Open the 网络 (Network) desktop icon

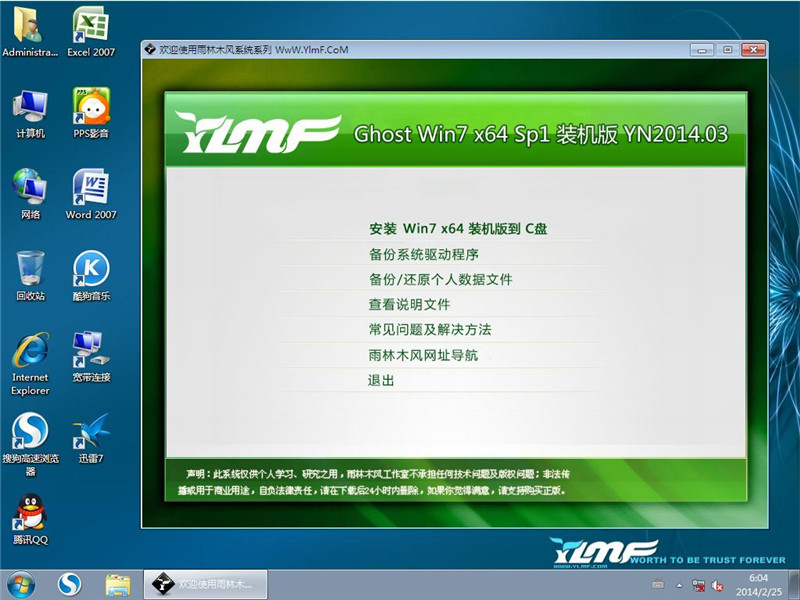click(30, 193)
